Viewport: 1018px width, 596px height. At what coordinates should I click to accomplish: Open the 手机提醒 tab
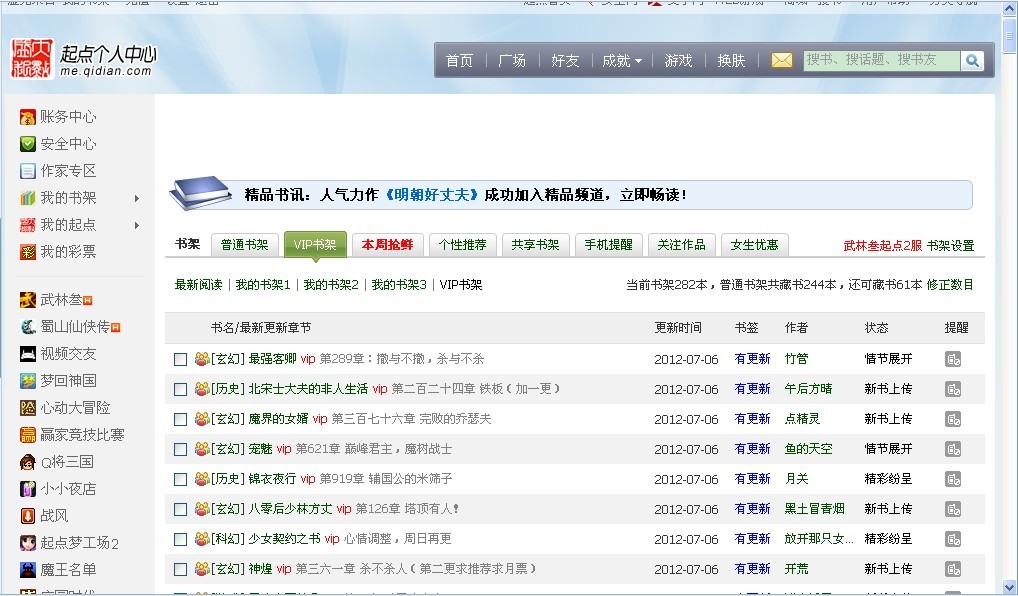608,245
